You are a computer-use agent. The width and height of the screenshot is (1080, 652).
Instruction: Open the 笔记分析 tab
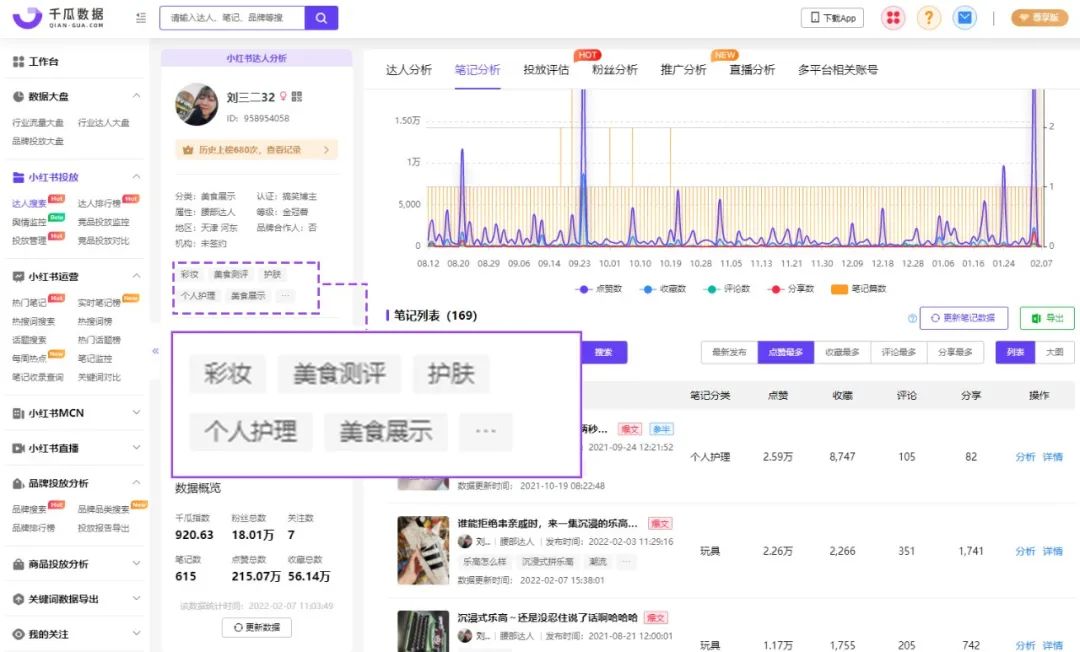pyautogui.click(x=477, y=70)
